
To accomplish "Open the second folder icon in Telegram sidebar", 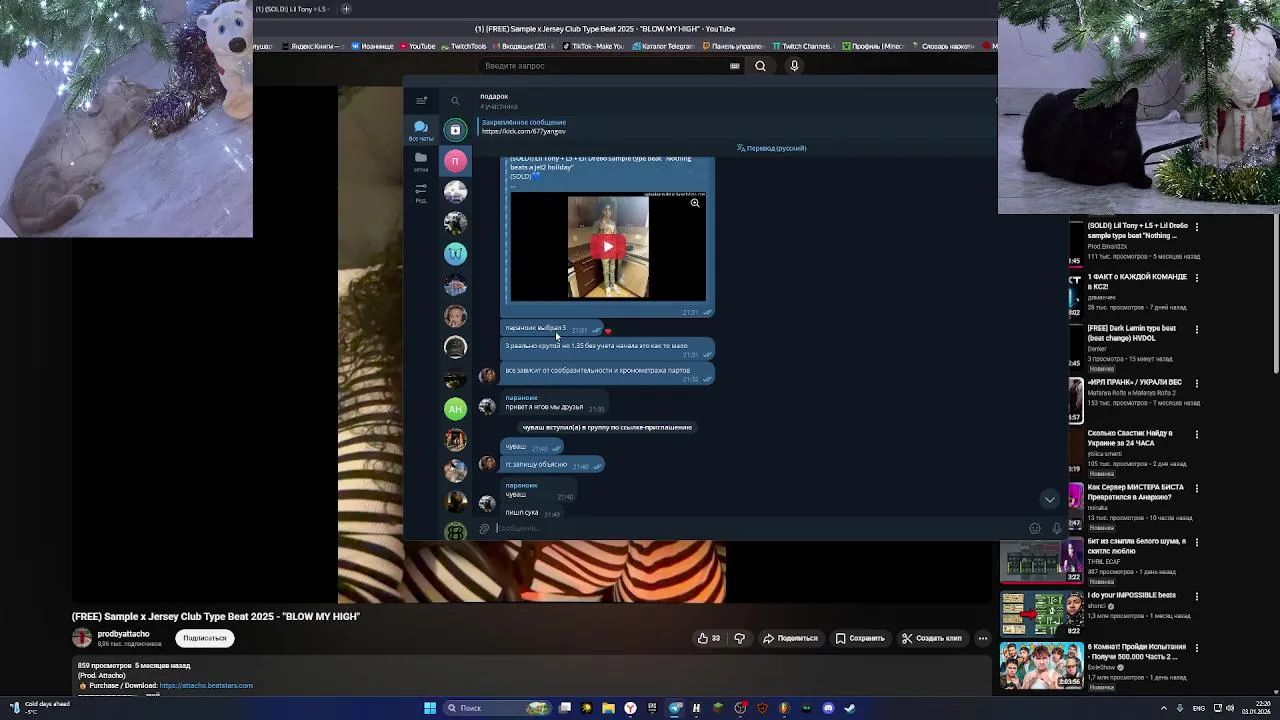I will point(421,161).
